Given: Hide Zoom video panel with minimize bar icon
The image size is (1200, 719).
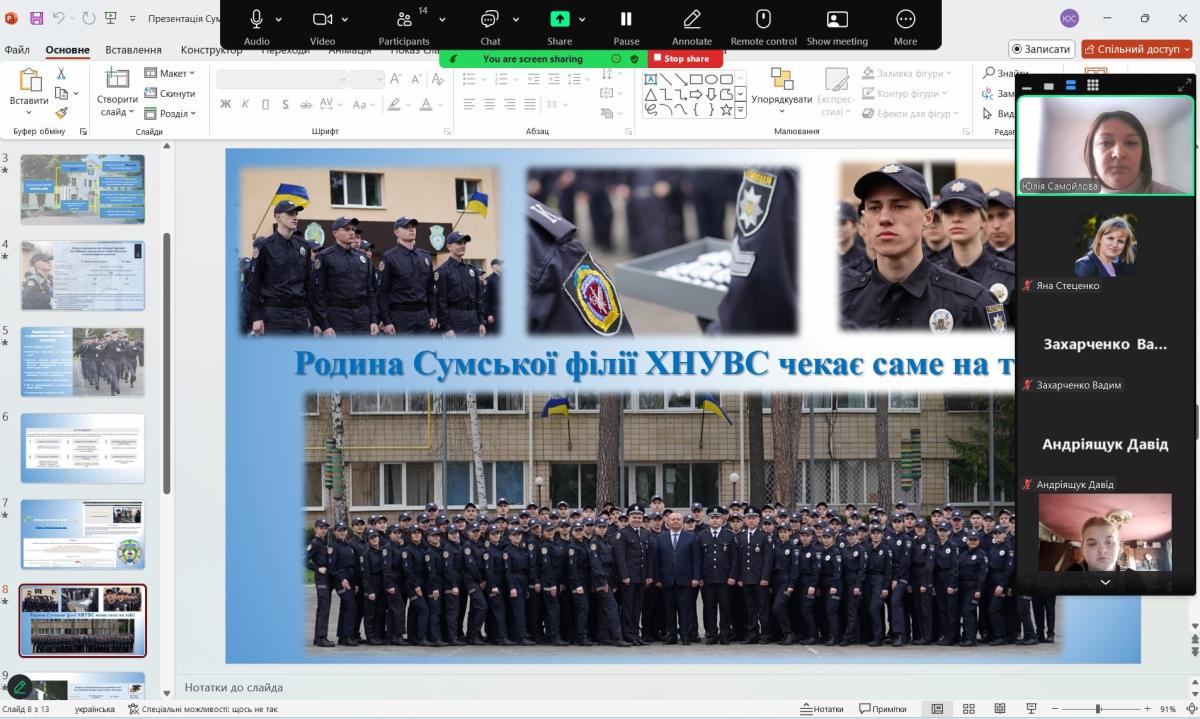Looking at the screenshot, I should pyautogui.click(x=1027, y=86).
